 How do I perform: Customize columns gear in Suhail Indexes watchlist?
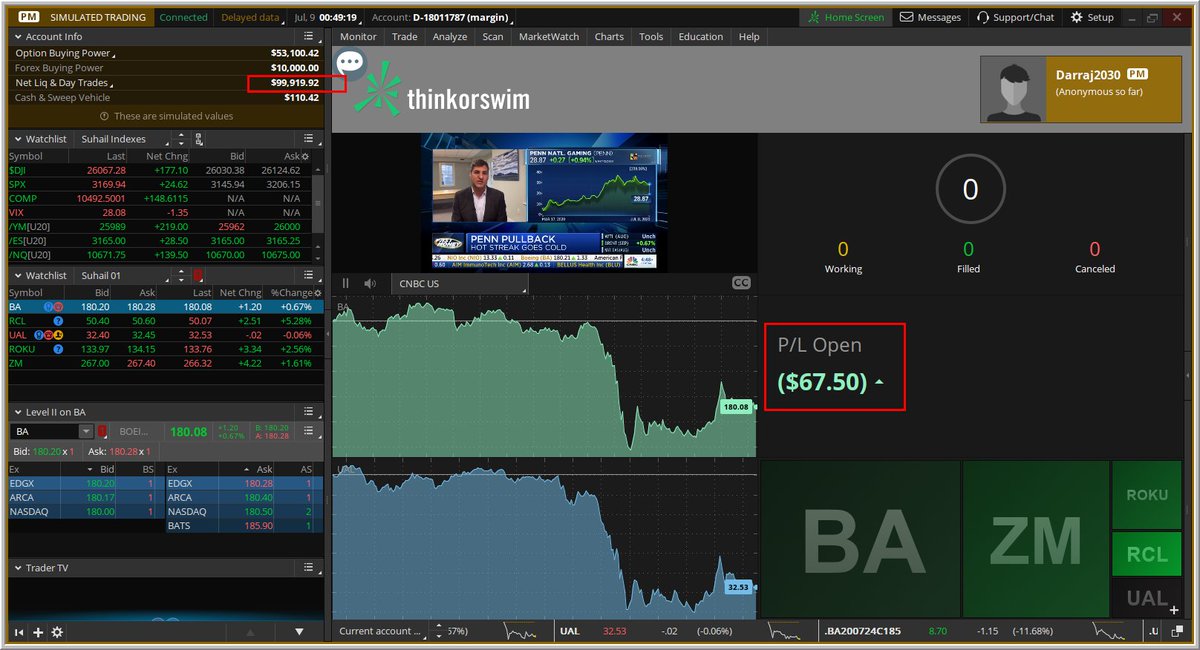305,157
